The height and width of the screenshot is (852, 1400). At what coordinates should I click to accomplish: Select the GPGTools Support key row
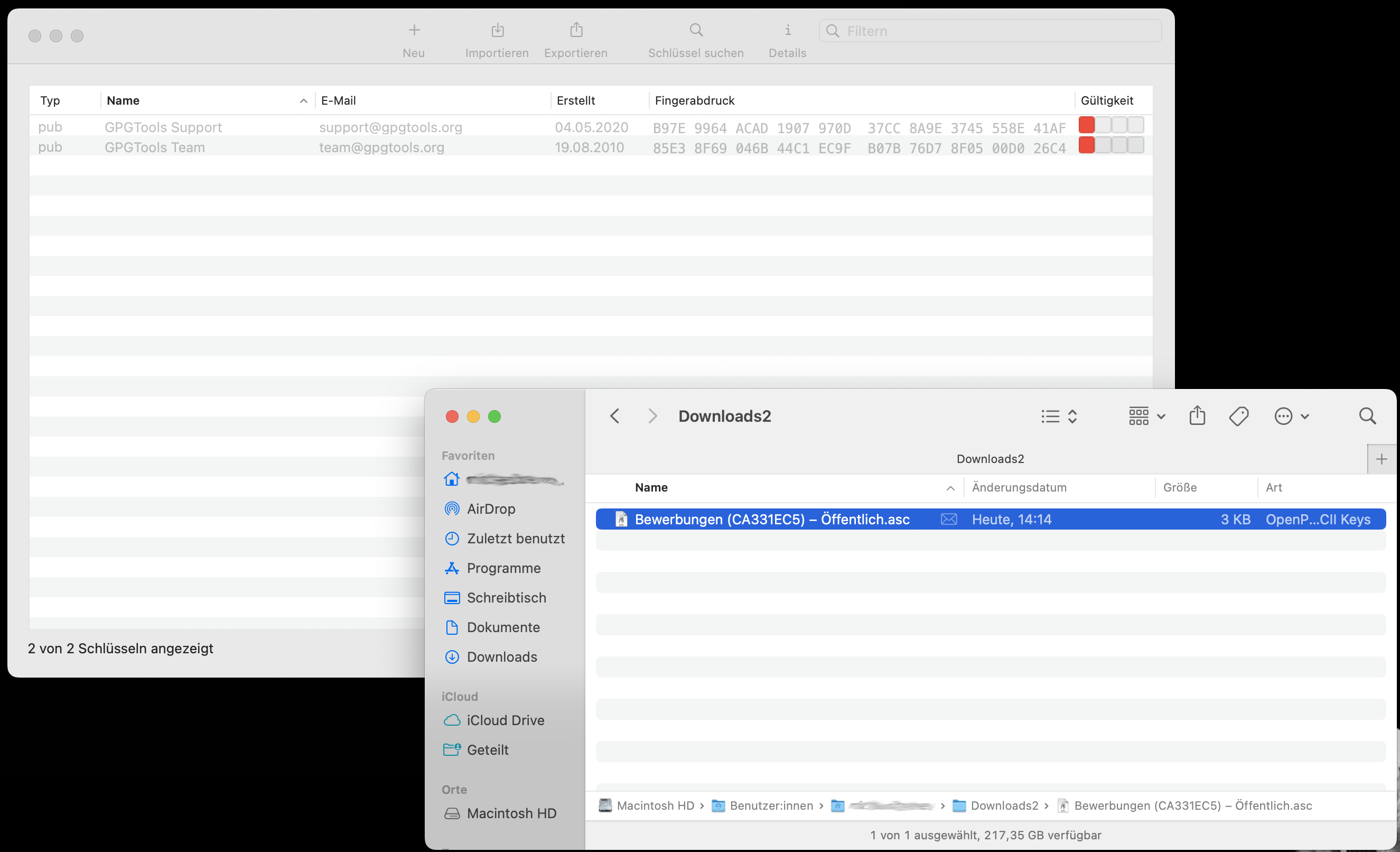point(591,126)
